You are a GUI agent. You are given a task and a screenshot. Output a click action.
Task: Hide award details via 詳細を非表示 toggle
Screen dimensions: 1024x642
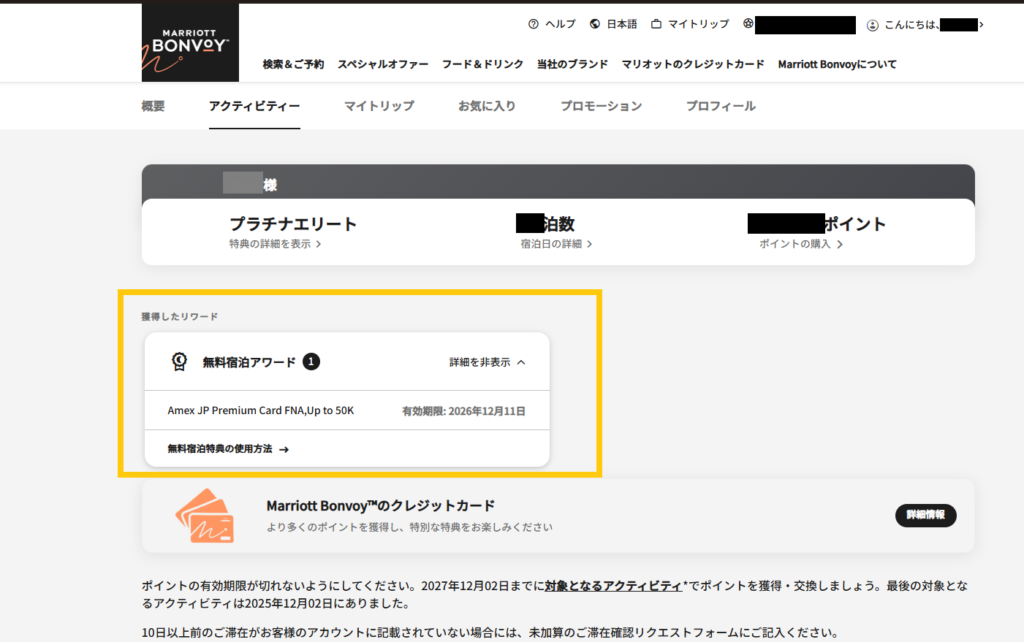coord(480,361)
